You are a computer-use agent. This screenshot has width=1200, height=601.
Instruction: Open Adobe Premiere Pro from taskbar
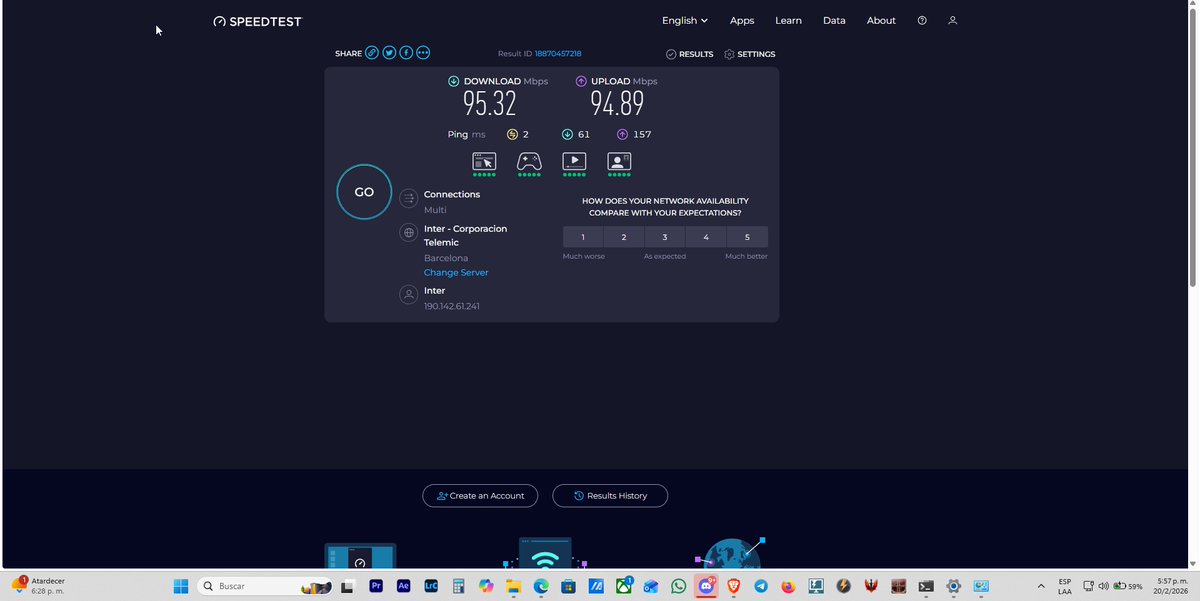[377, 586]
